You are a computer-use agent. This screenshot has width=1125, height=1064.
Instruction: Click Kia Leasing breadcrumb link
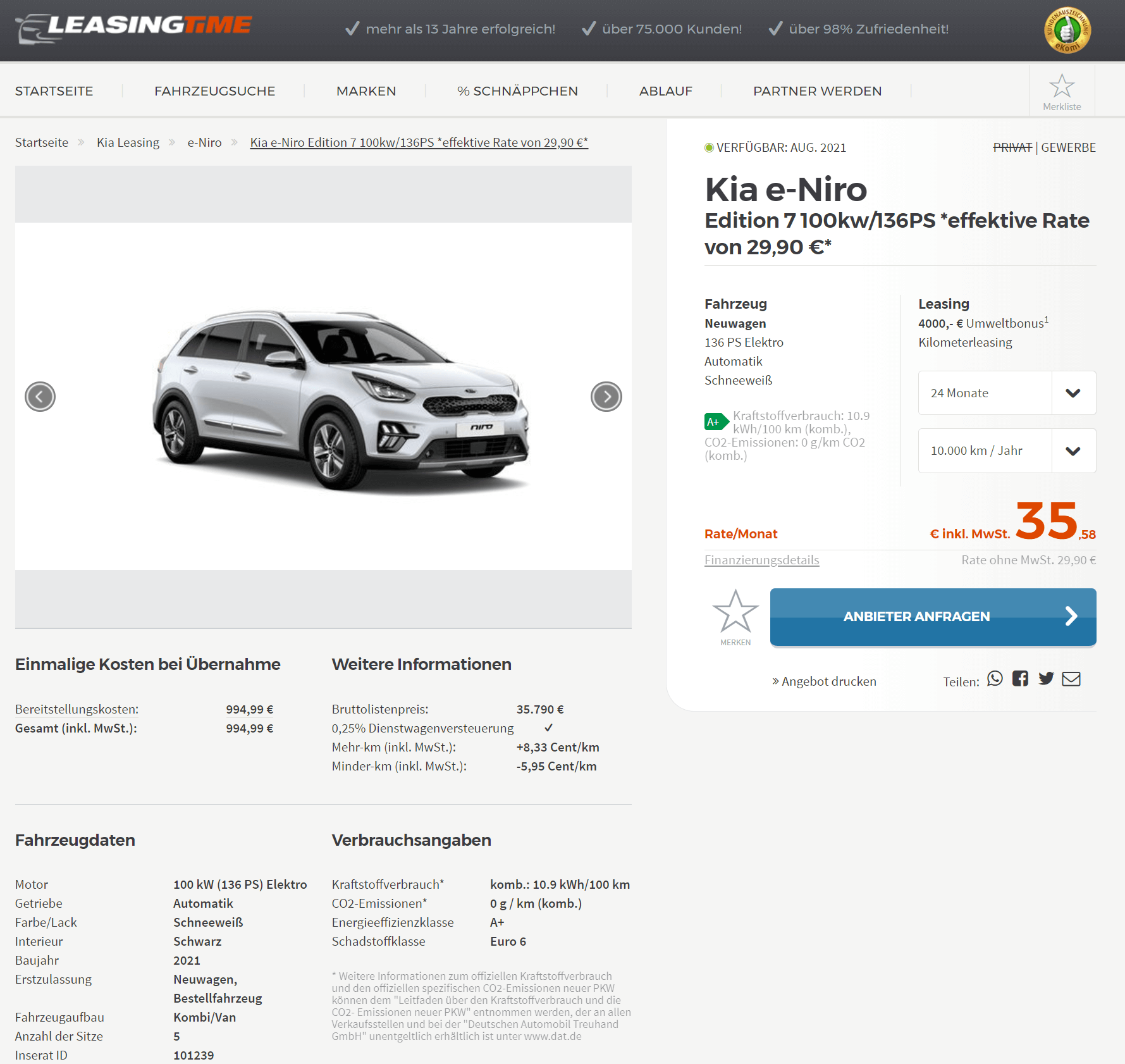click(x=128, y=142)
